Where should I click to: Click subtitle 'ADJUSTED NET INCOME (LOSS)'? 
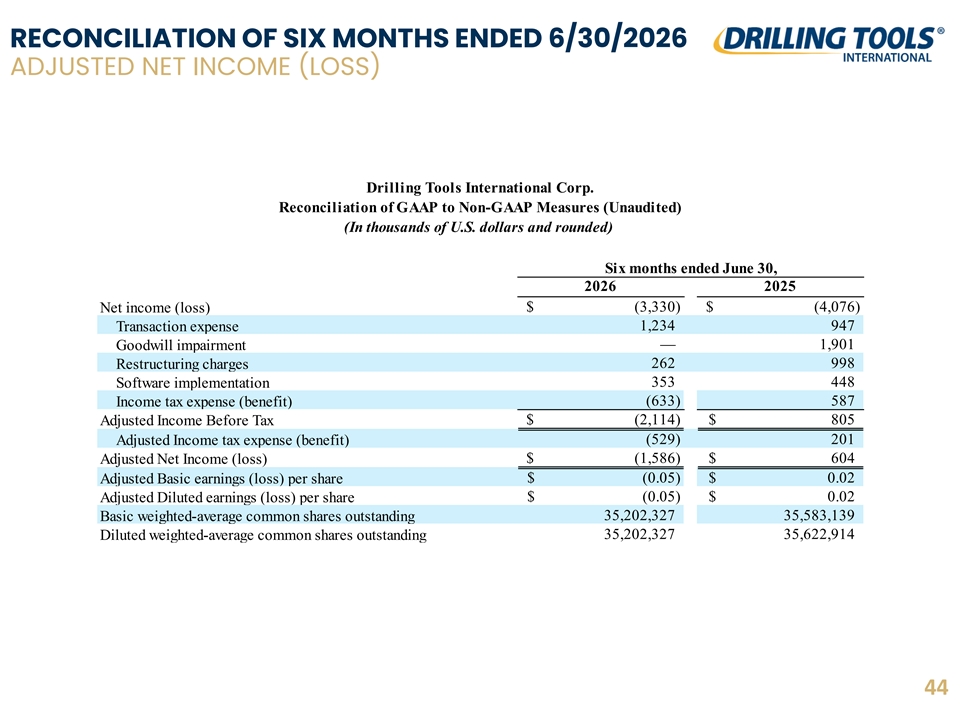(x=195, y=67)
